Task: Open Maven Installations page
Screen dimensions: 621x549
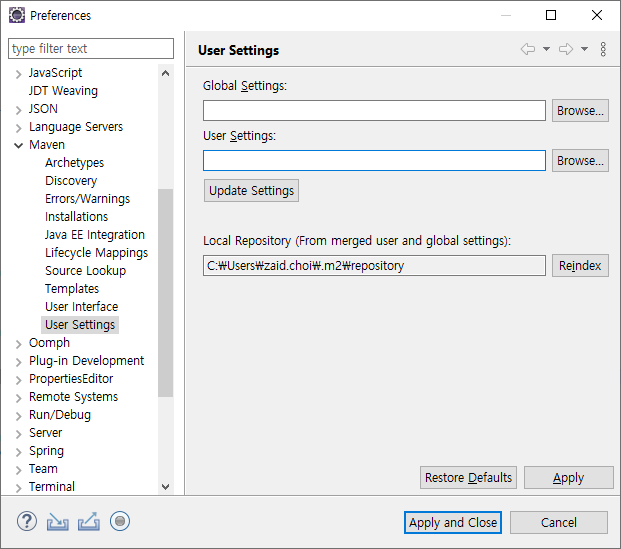Action: (76, 217)
